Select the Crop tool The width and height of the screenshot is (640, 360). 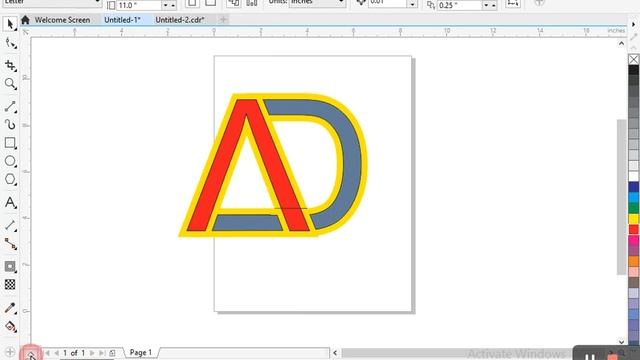10,65
